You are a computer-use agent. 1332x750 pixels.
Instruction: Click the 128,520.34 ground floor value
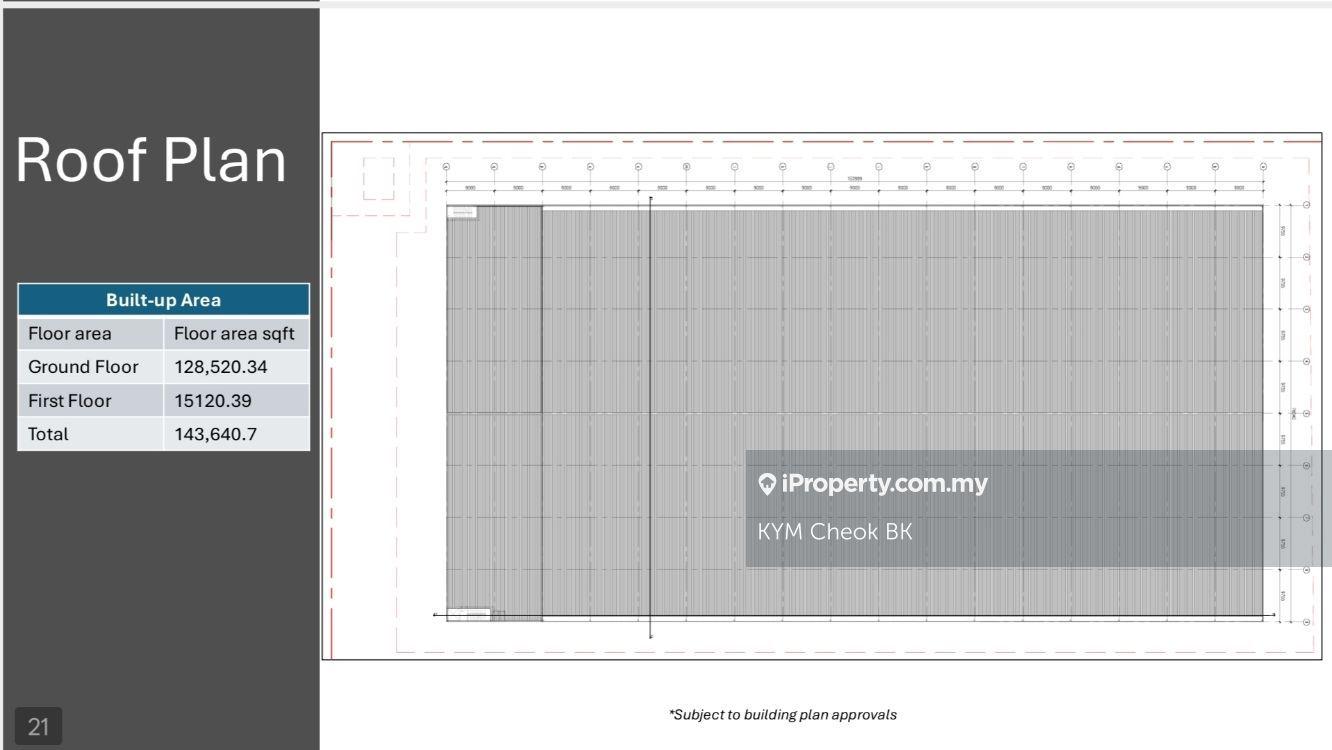[x=221, y=367]
